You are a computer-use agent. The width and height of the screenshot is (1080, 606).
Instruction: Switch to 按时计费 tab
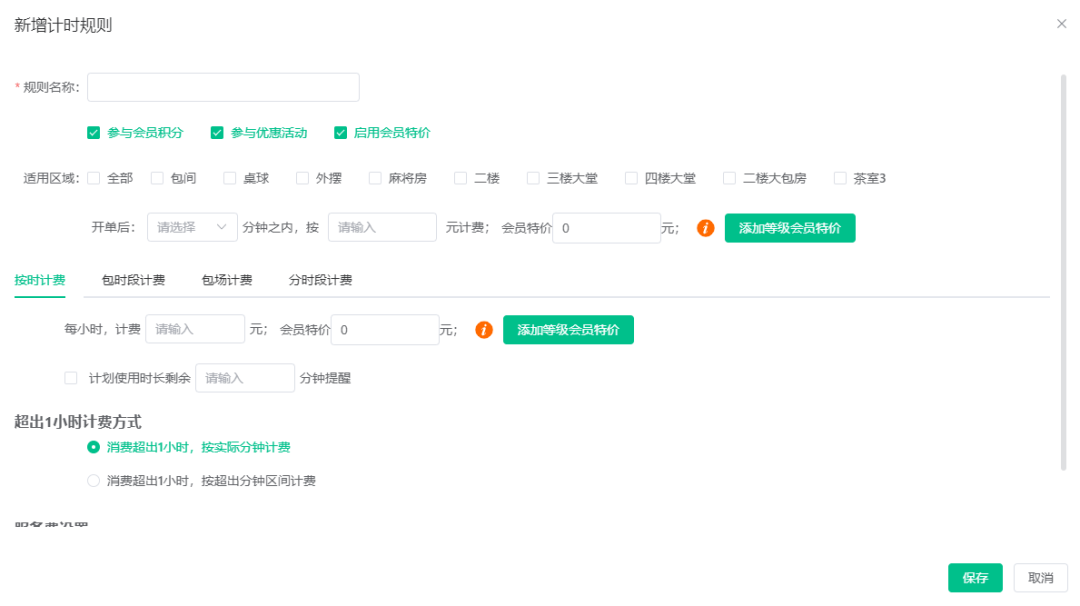(40, 280)
